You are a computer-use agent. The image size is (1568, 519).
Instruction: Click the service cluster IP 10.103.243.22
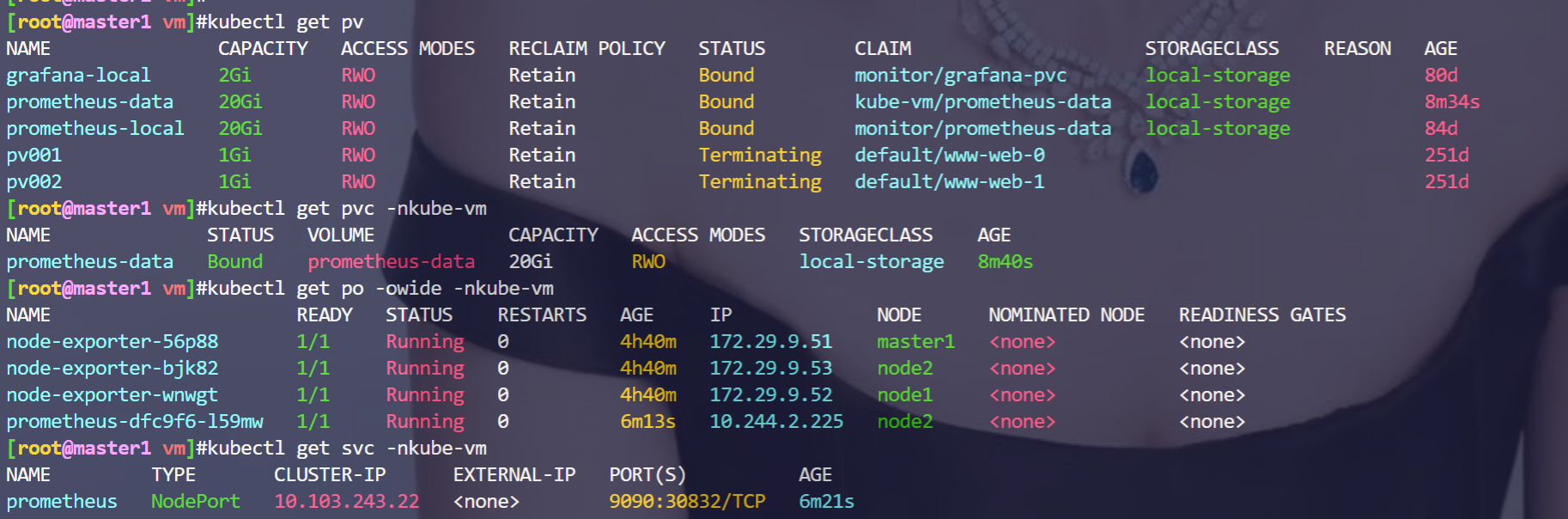pos(347,502)
